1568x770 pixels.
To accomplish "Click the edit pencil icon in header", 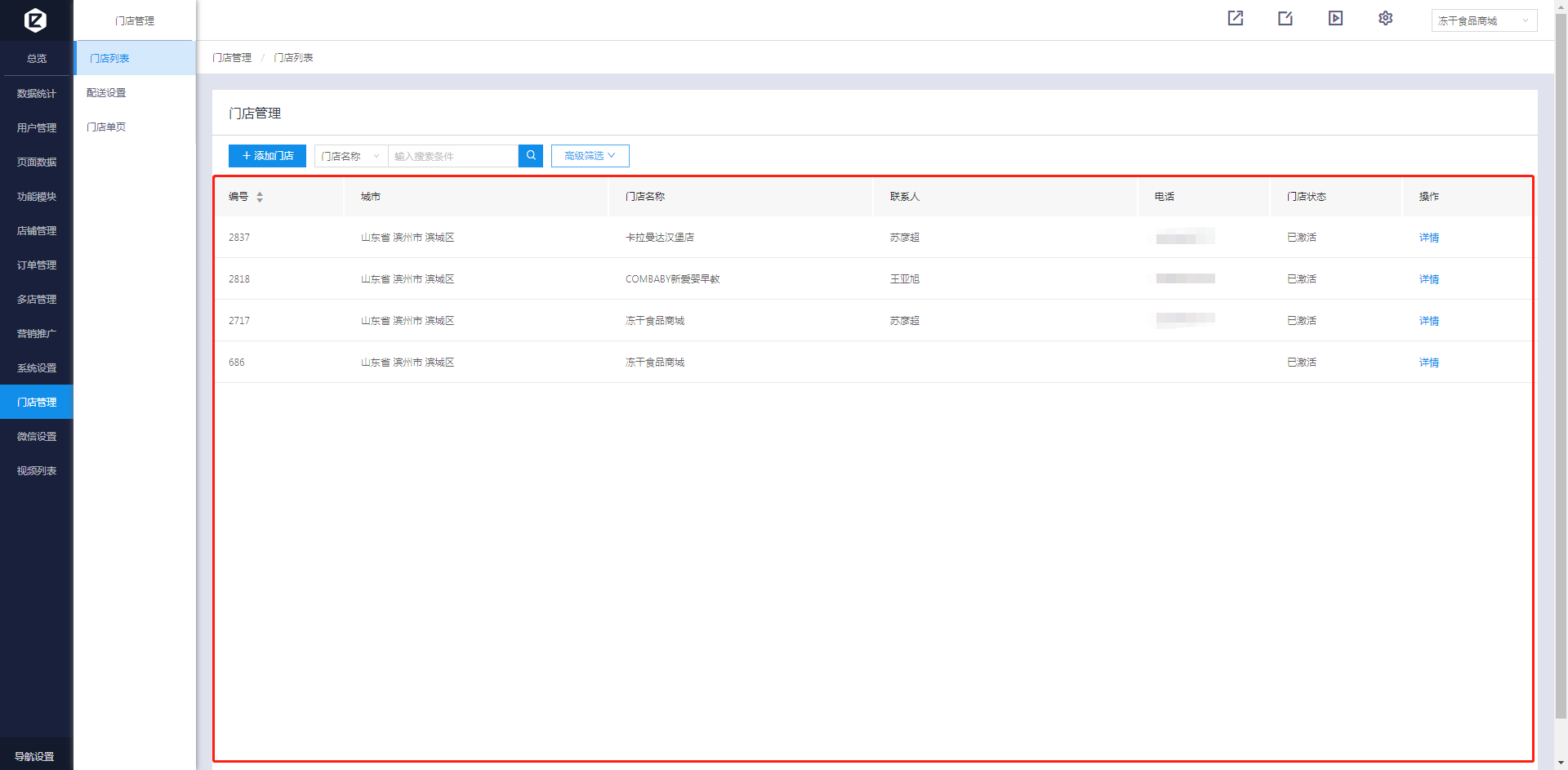I will 1285,18.
